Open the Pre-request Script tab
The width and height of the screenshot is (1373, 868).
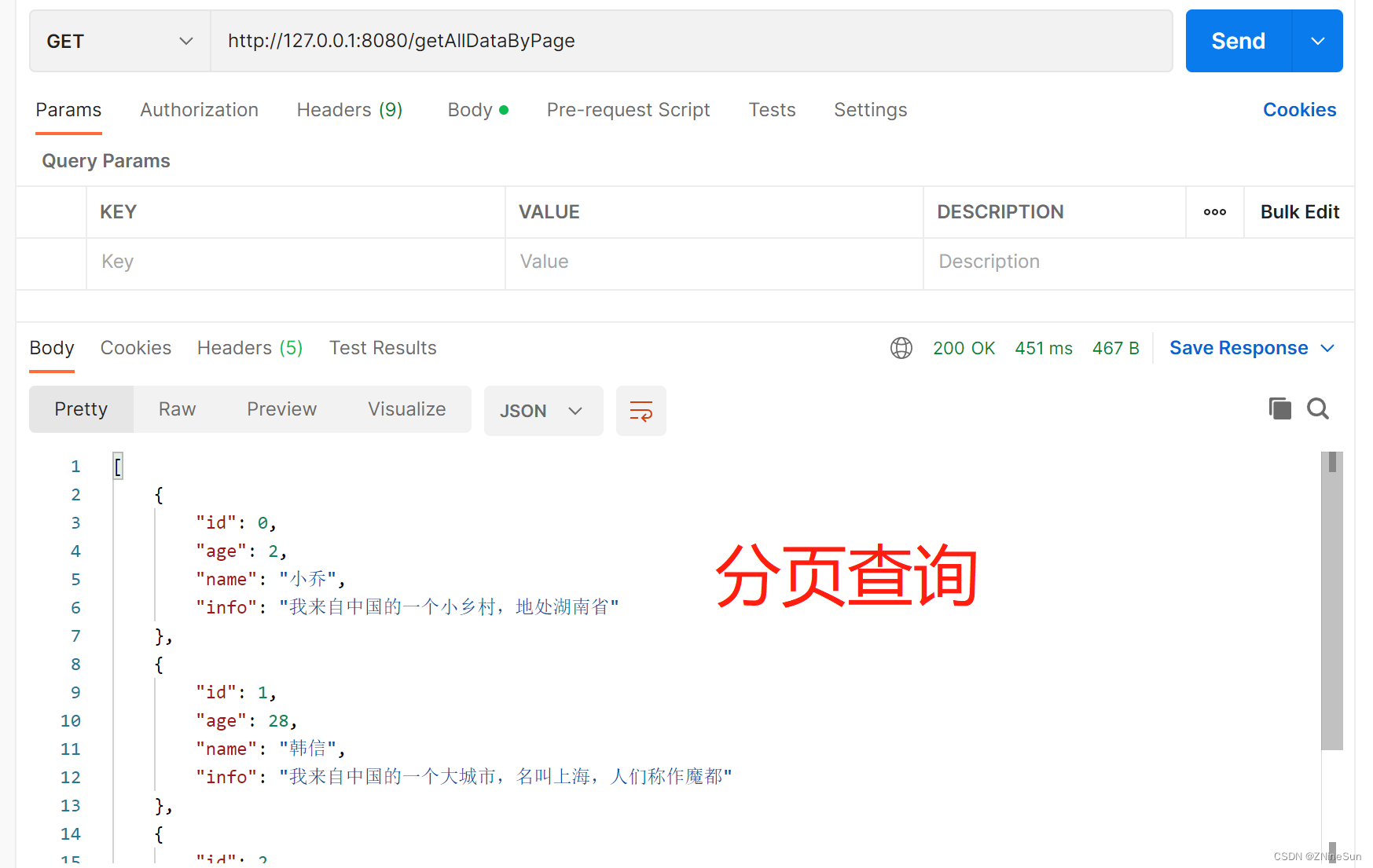629,110
